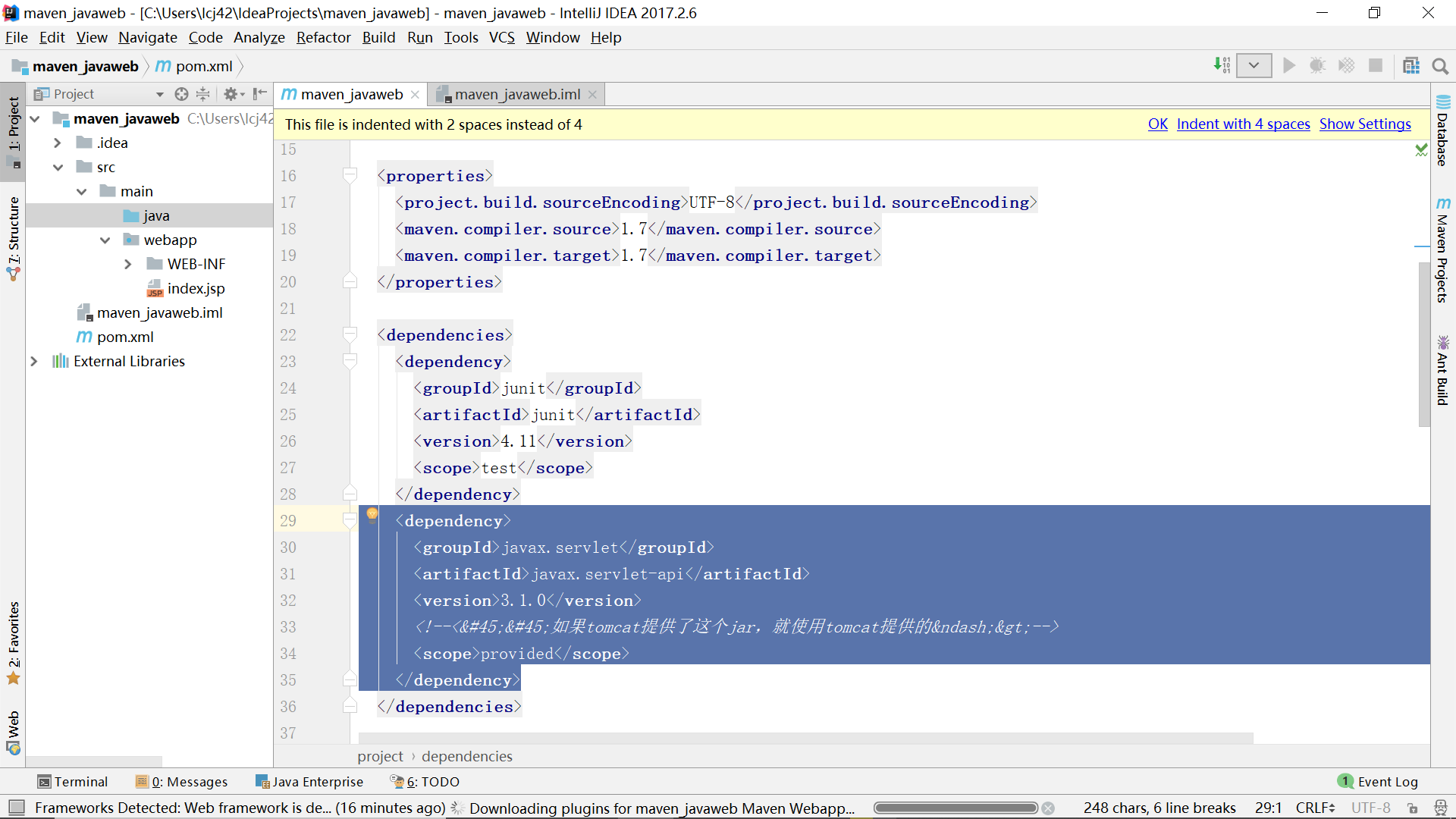The width and height of the screenshot is (1456, 819).
Task: Expand the .idea folder node
Action: pyautogui.click(x=58, y=143)
